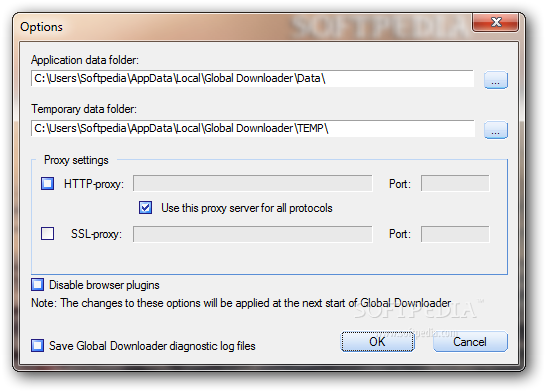Screen dimensions: 546x392
Task: Uncheck Use this proxy server for all protocols
Action: click(x=145, y=208)
